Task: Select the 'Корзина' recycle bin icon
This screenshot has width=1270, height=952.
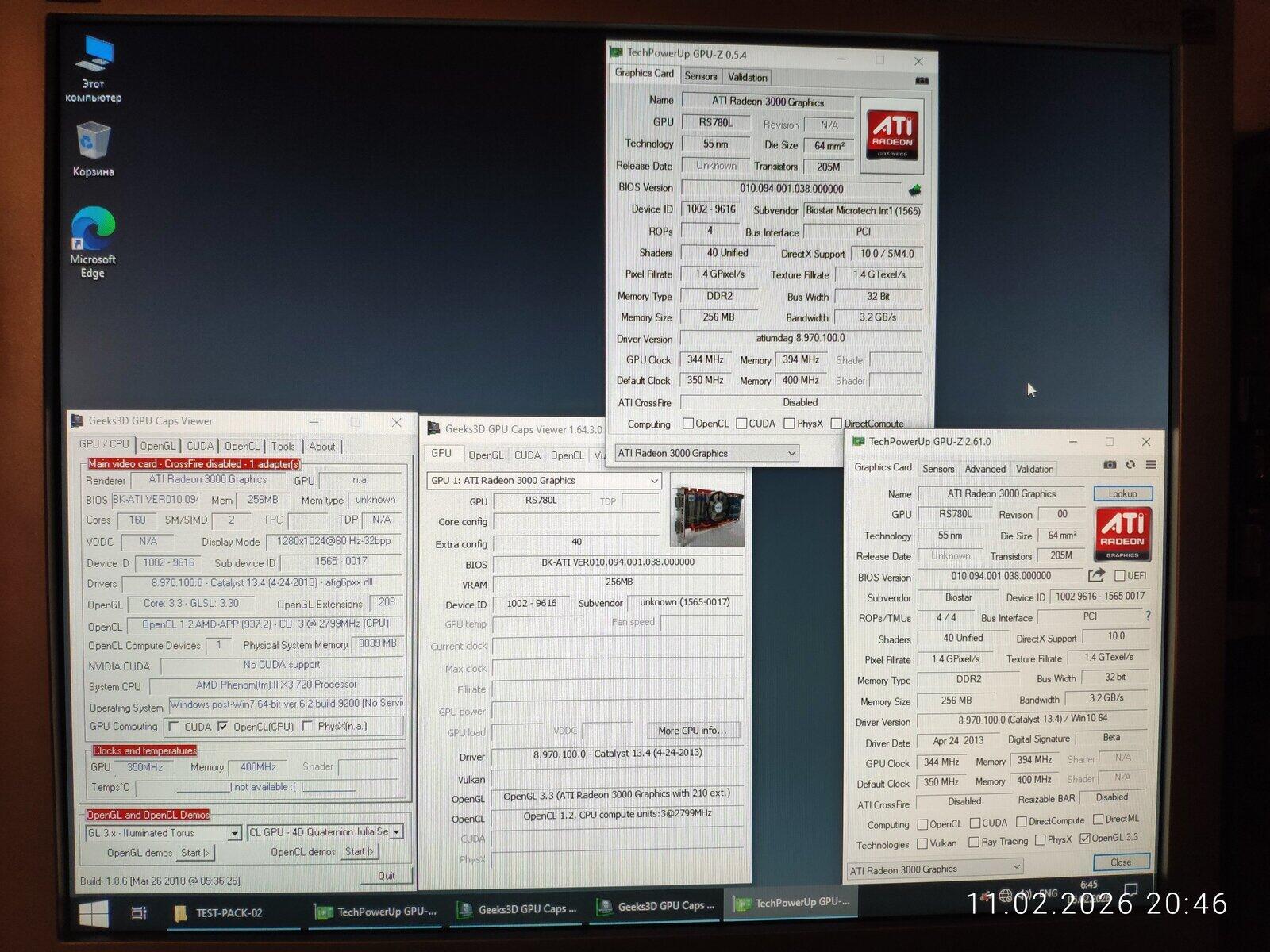Action: (94, 149)
